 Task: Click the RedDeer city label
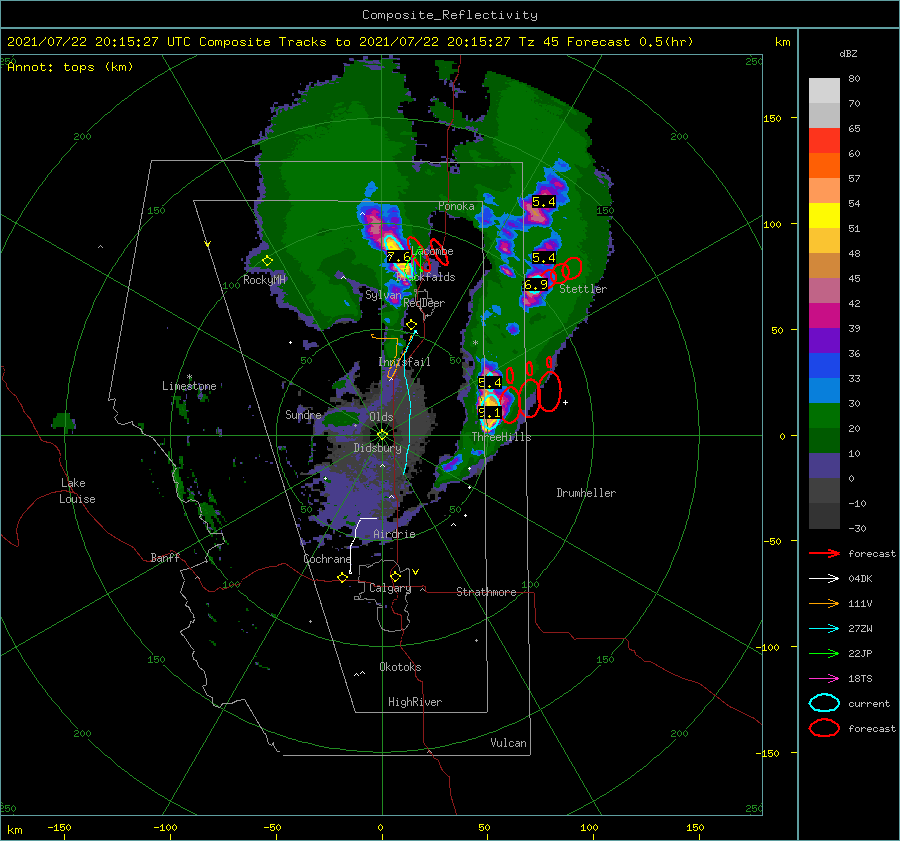pyautogui.click(x=424, y=303)
